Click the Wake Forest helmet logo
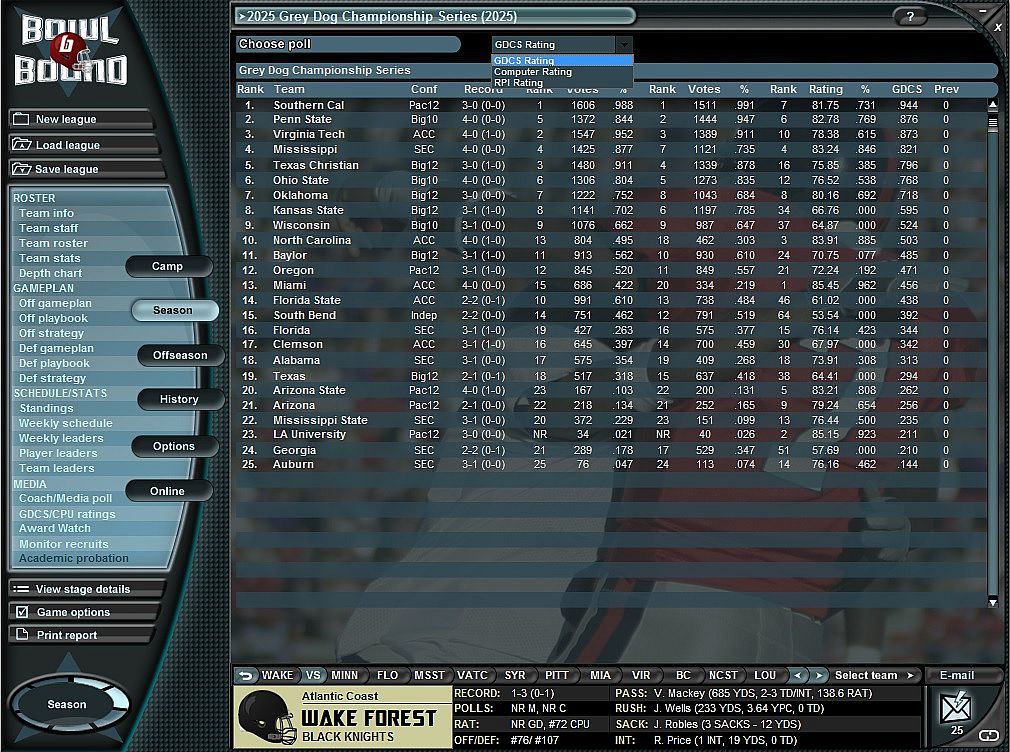The width and height of the screenshot is (1010, 752). pos(266,717)
